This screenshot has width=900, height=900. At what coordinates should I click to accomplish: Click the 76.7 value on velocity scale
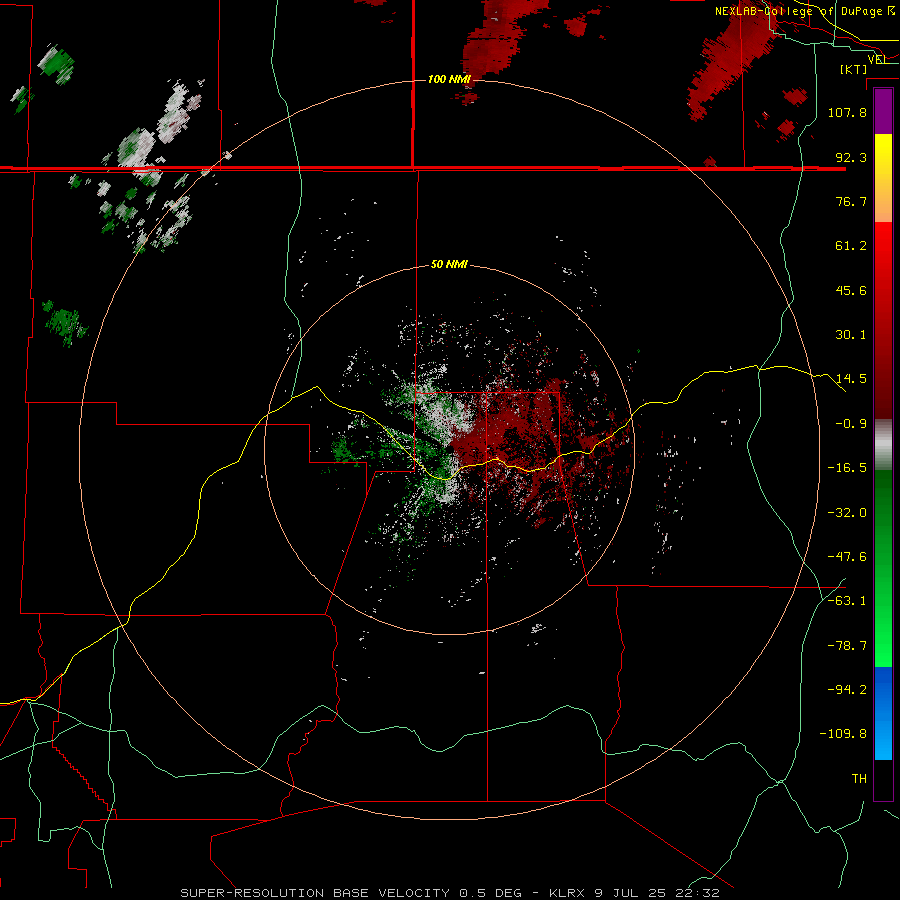[x=851, y=201]
